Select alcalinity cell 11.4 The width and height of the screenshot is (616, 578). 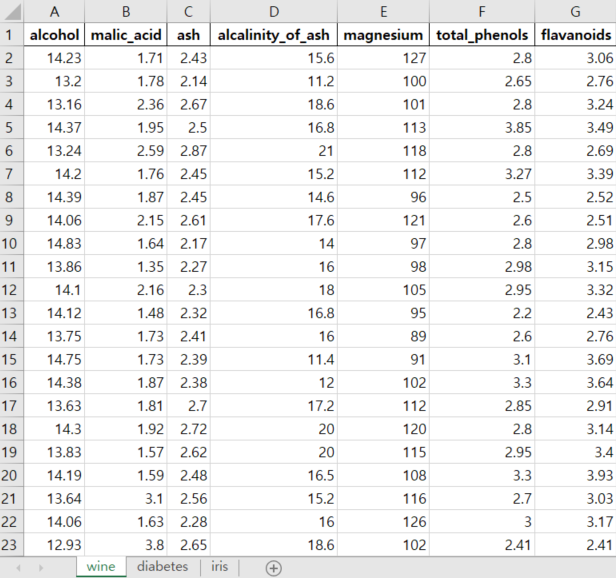(274, 360)
